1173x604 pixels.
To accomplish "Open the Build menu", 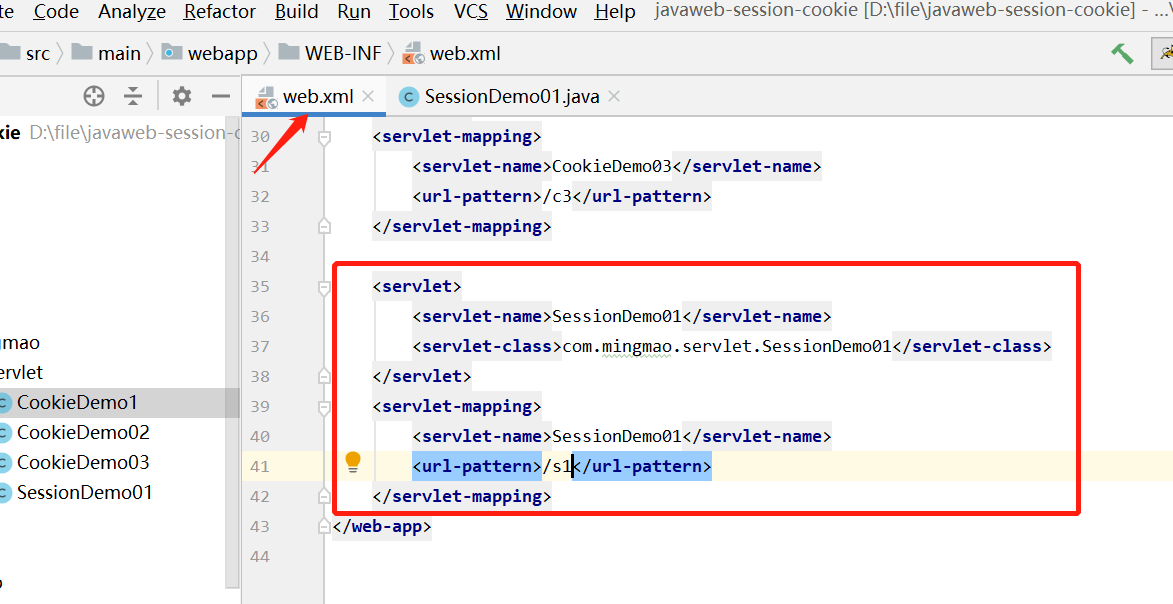I will [x=296, y=12].
